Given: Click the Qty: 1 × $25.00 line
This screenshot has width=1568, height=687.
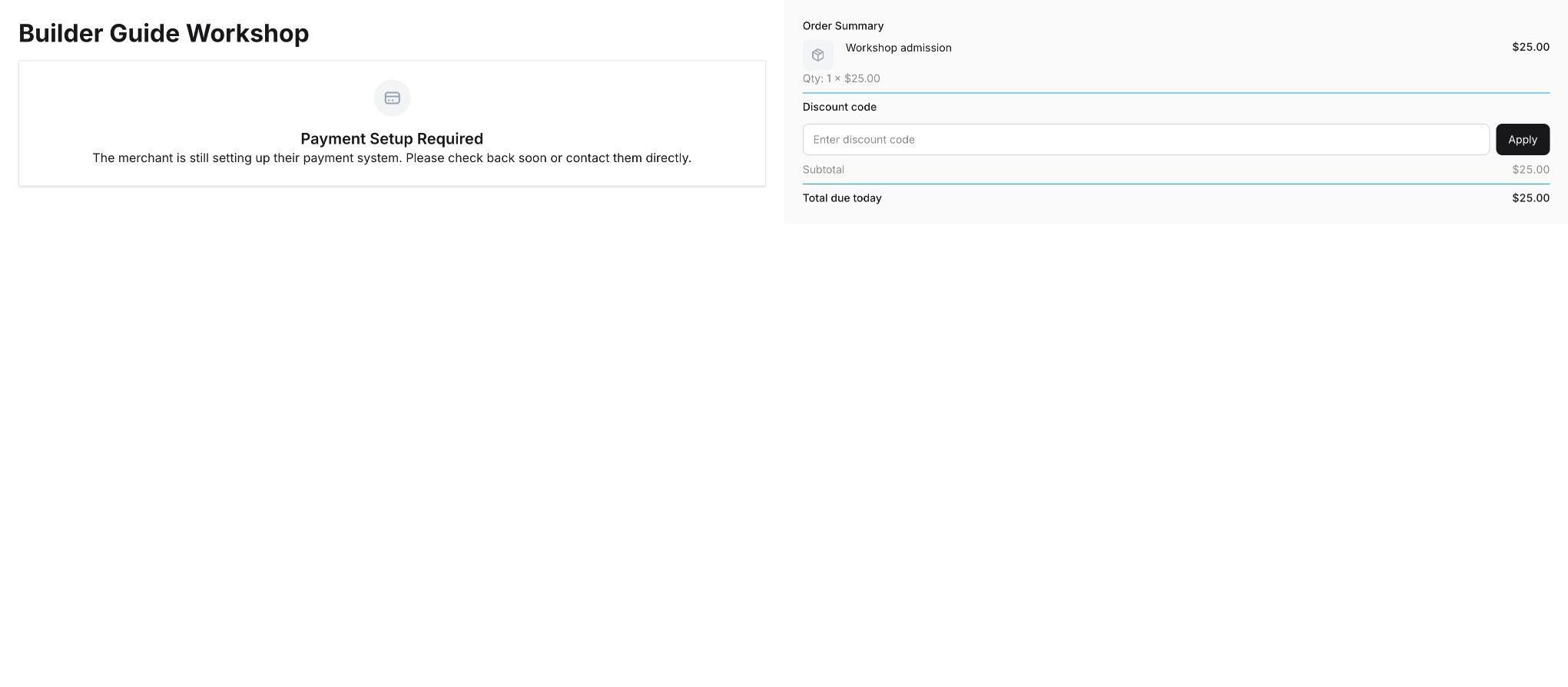Looking at the screenshot, I should [841, 78].
